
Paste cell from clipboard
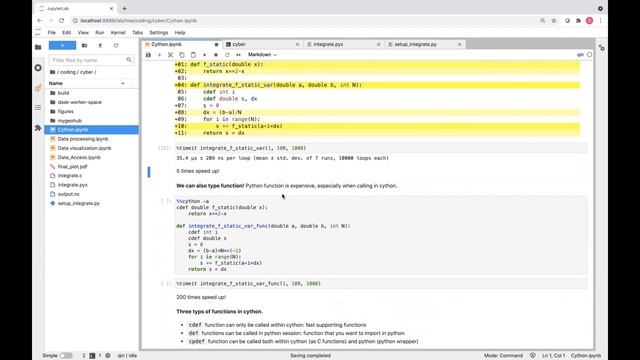pos(193,55)
